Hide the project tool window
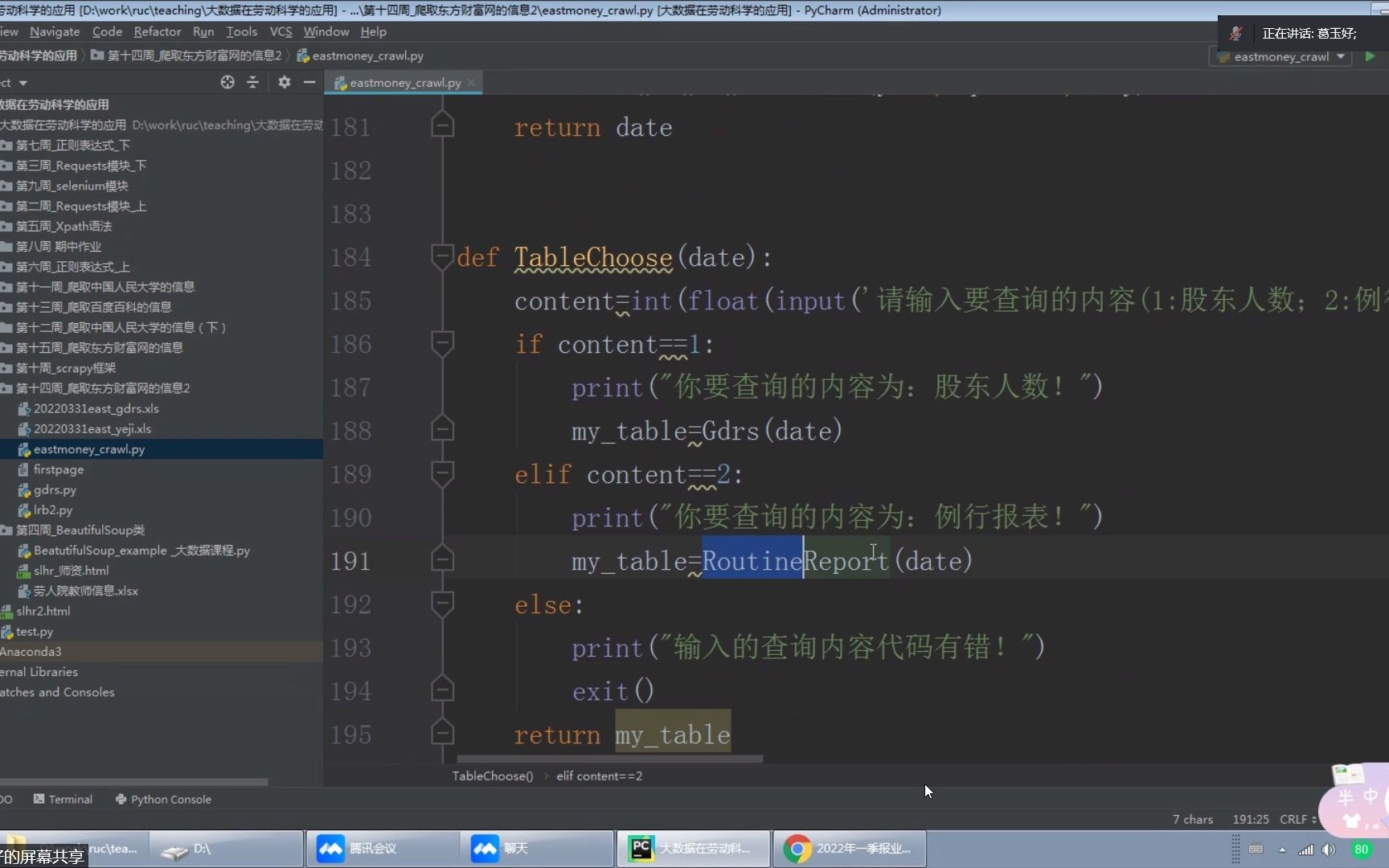This screenshot has width=1389, height=868. (309, 82)
